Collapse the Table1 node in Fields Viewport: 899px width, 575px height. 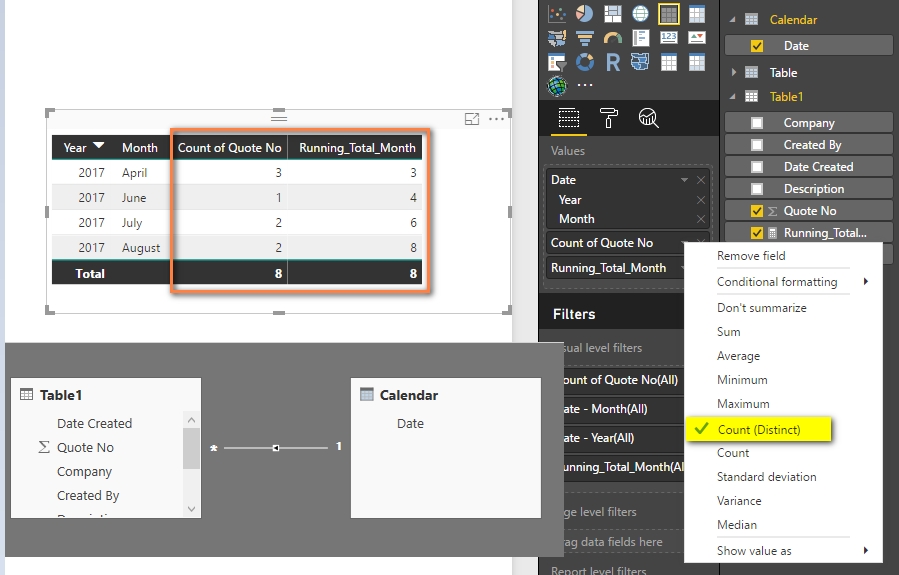(733, 96)
